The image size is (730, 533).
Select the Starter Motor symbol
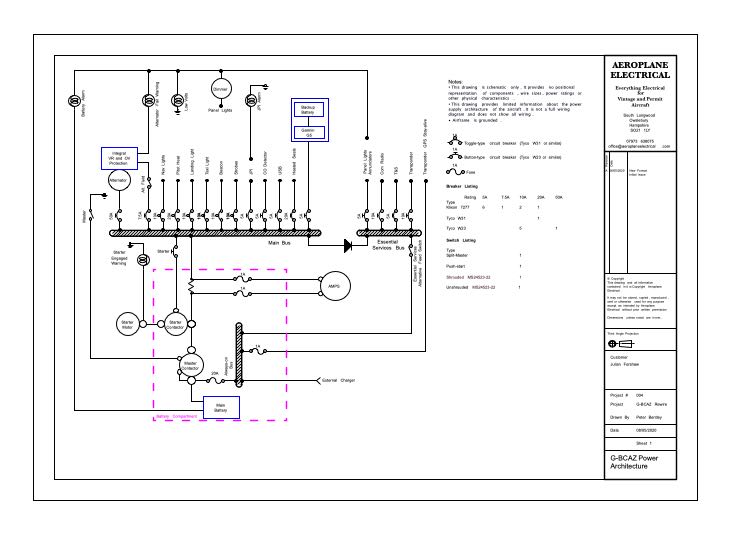click(x=127, y=323)
